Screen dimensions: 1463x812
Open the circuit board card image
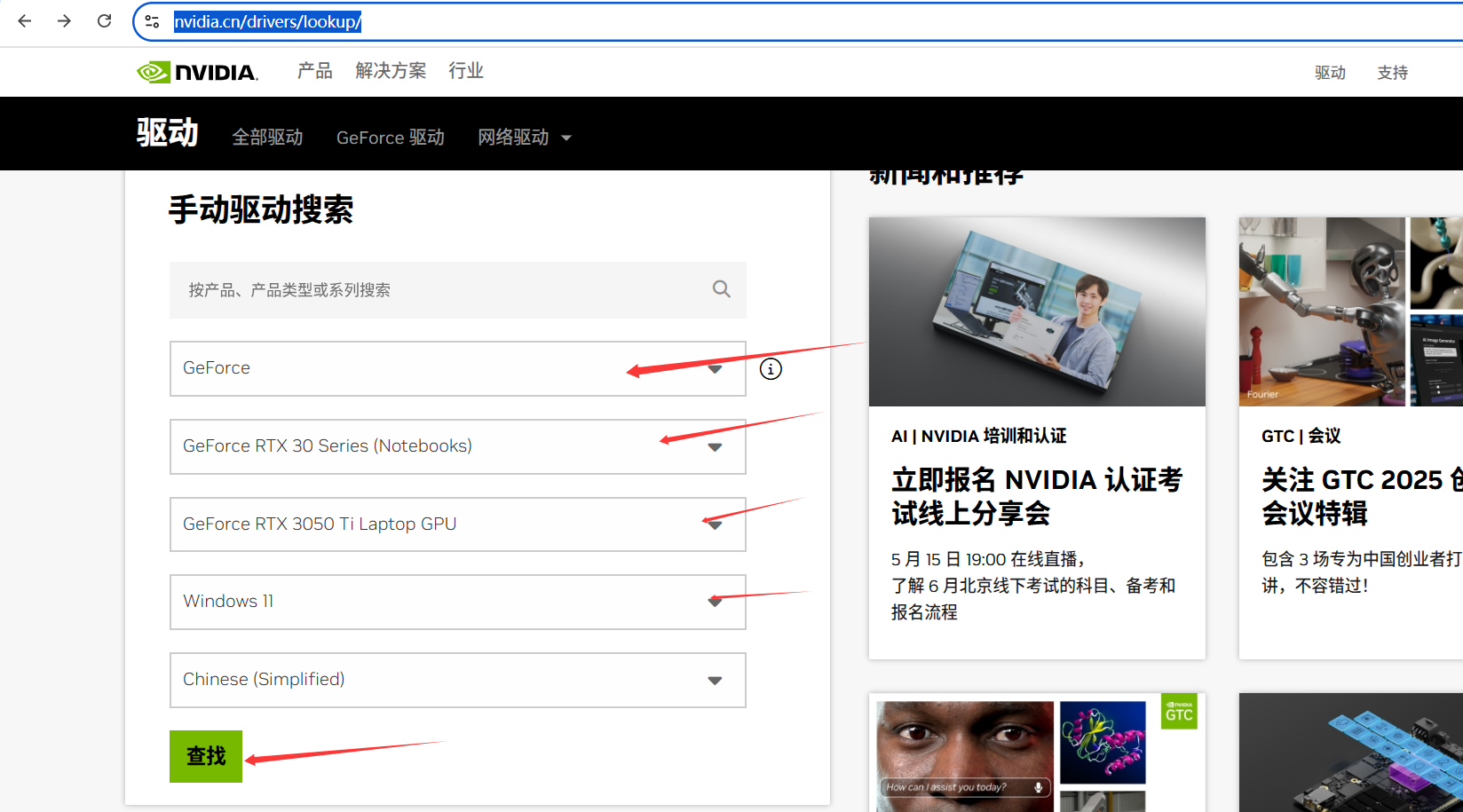pyautogui.click(x=1350, y=753)
